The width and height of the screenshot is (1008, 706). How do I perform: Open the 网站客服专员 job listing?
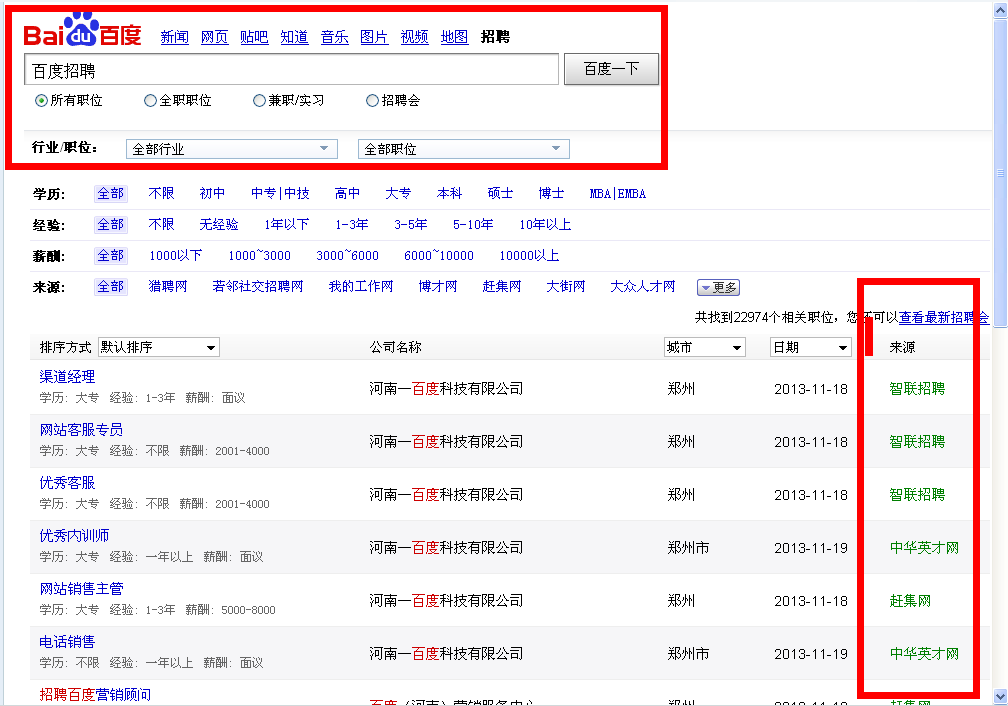point(81,430)
